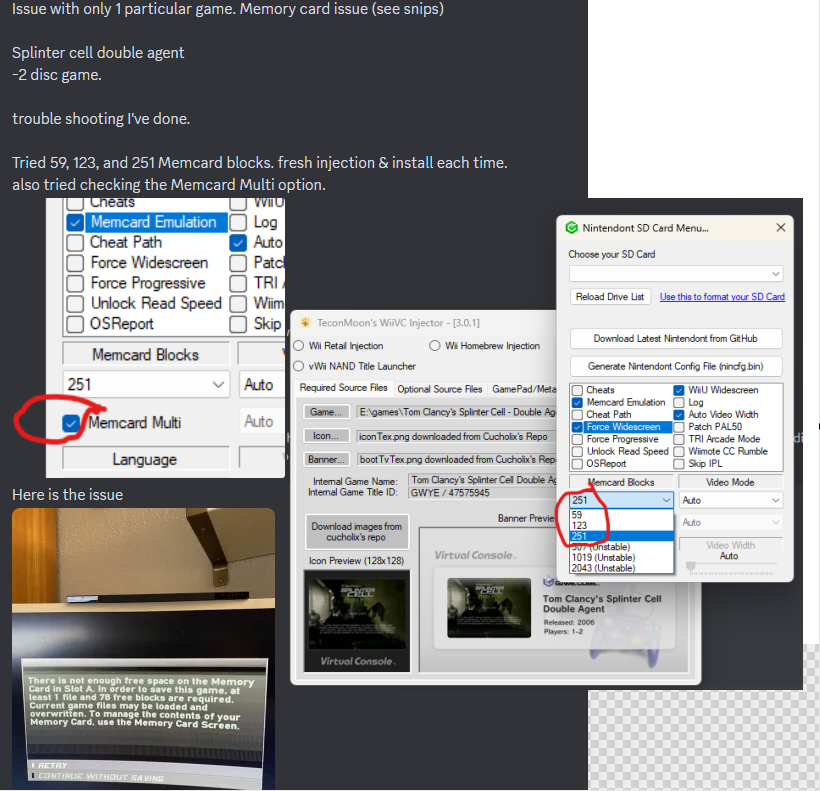The width and height of the screenshot is (820, 791).
Task: Enable Unlock Read Speed in Nintendont dialog
Action: coord(577,451)
